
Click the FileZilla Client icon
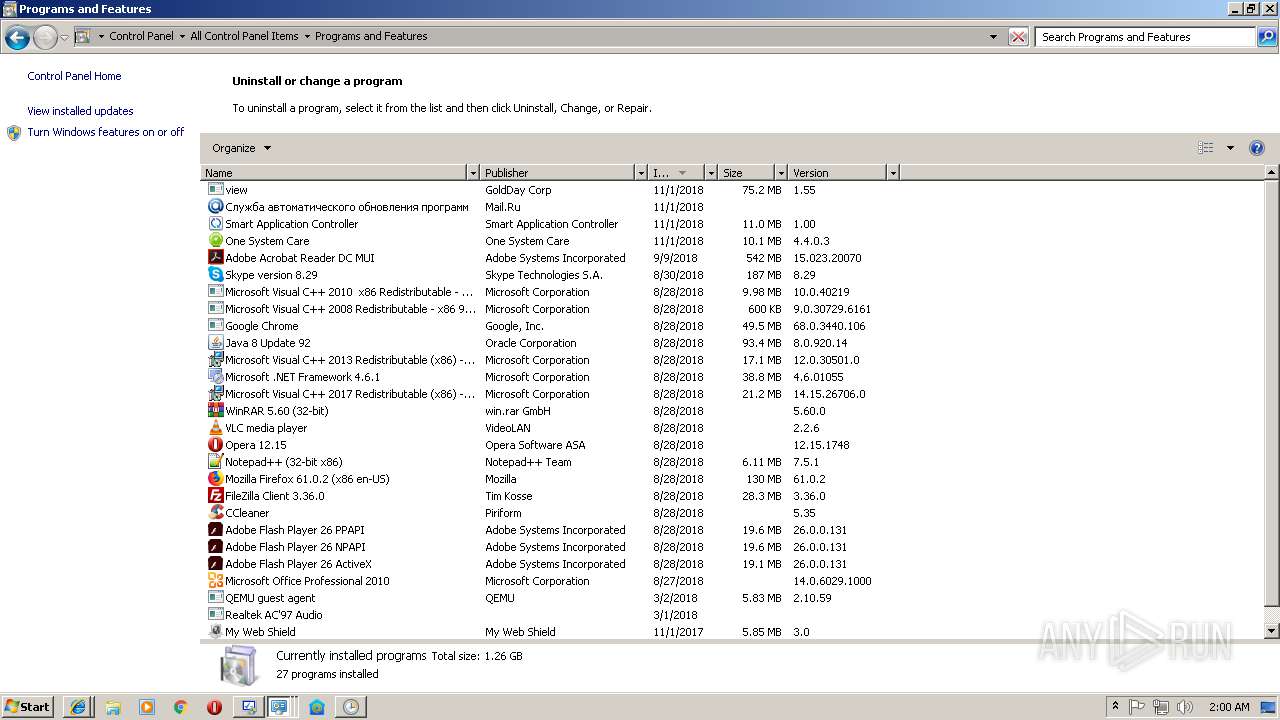(x=215, y=496)
